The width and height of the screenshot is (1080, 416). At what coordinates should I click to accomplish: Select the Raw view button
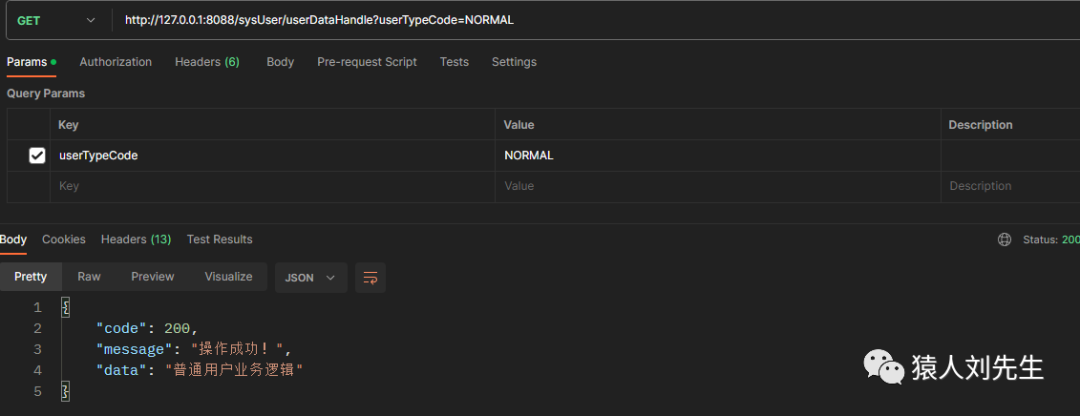pyautogui.click(x=89, y=277)
